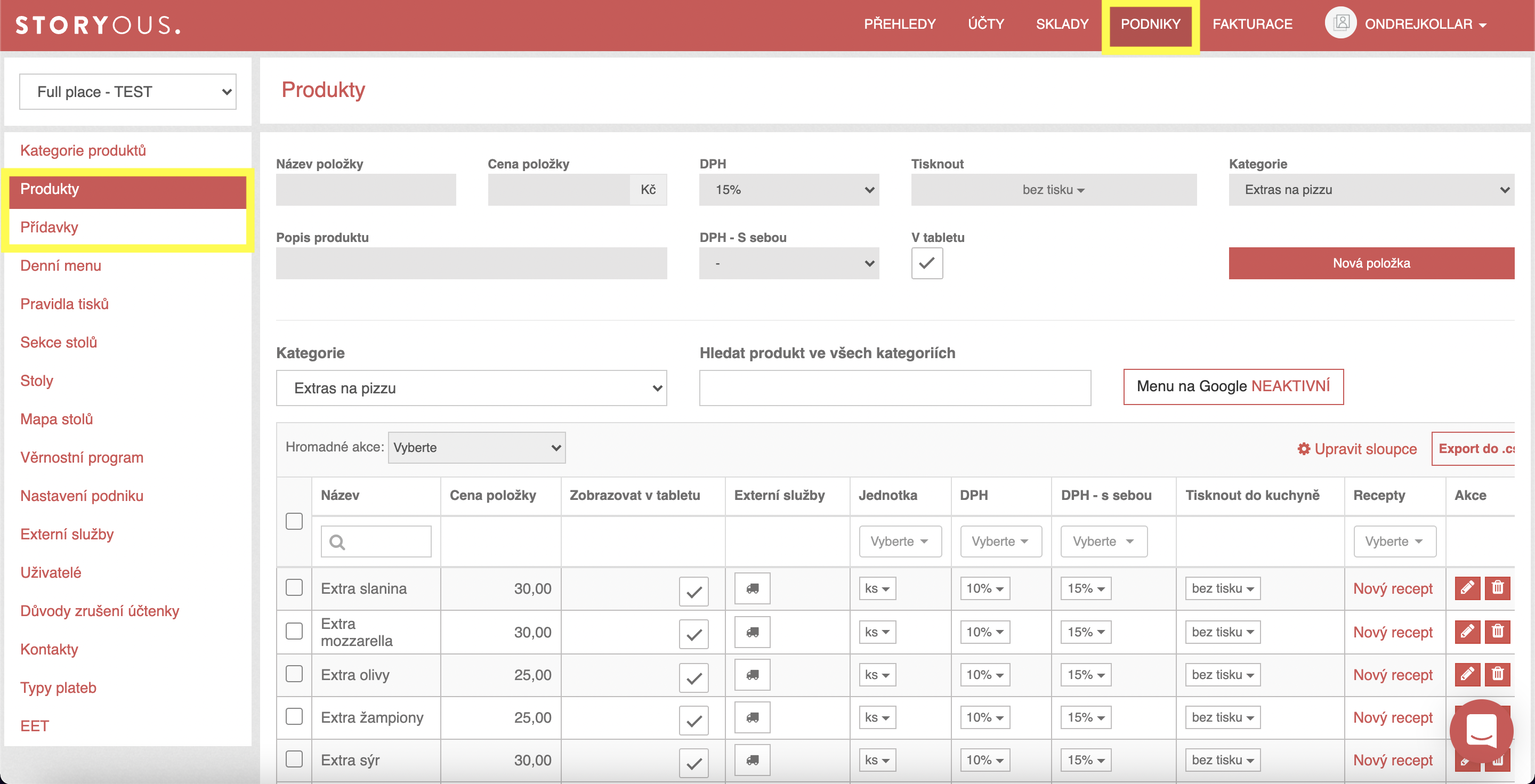
Task: Open the ONDREJKOLLAR user menu
Action: 1425,25
